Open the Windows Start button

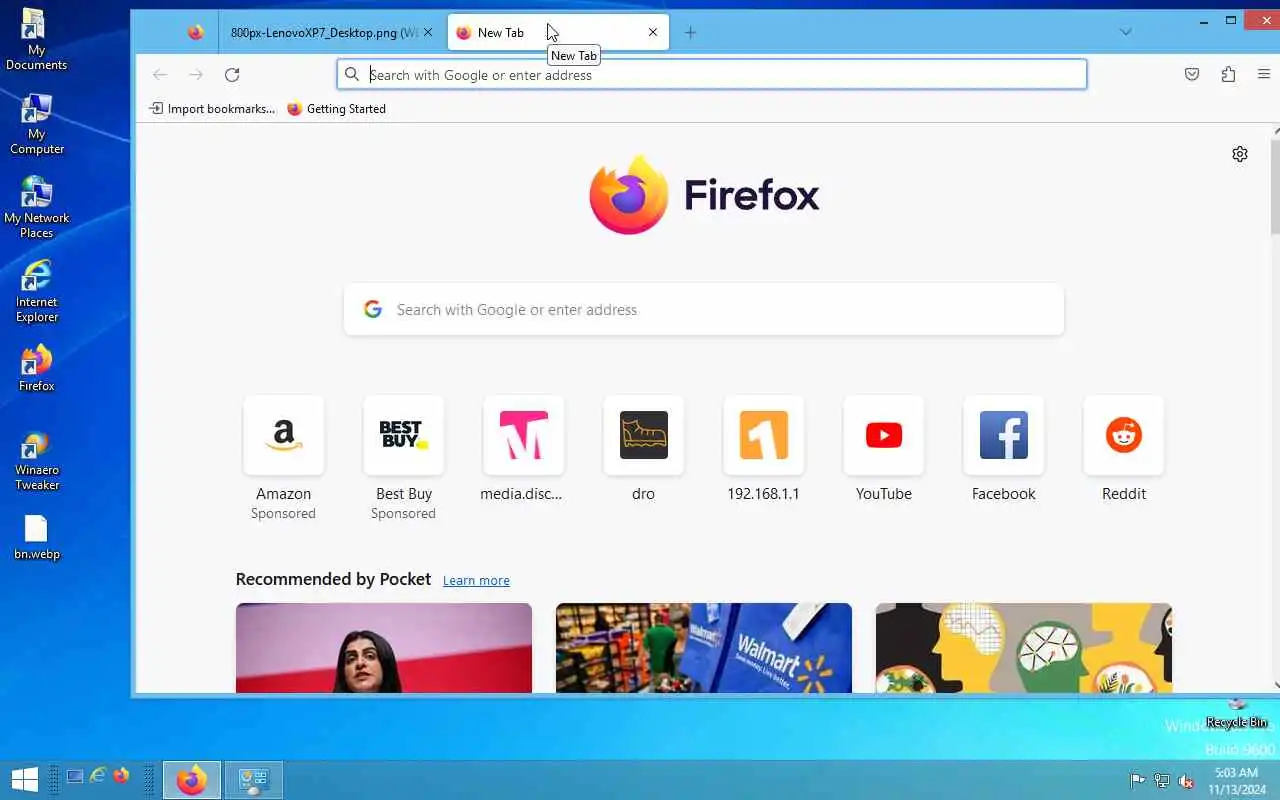coord(24,779)
